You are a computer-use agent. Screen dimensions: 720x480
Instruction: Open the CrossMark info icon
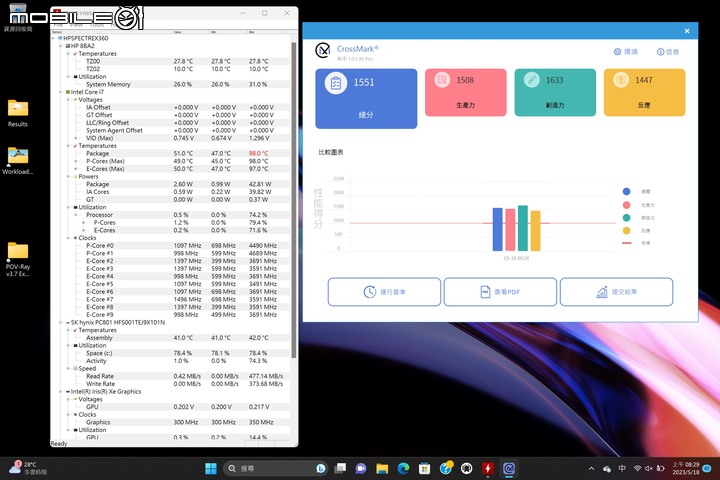click(660, 52)
